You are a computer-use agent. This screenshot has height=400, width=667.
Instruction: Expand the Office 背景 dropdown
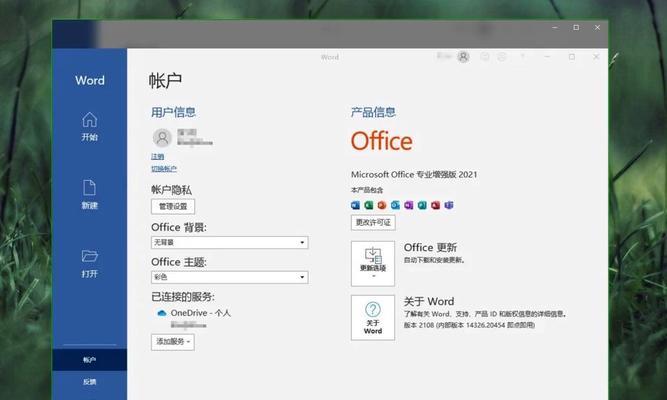pos(230,243)
